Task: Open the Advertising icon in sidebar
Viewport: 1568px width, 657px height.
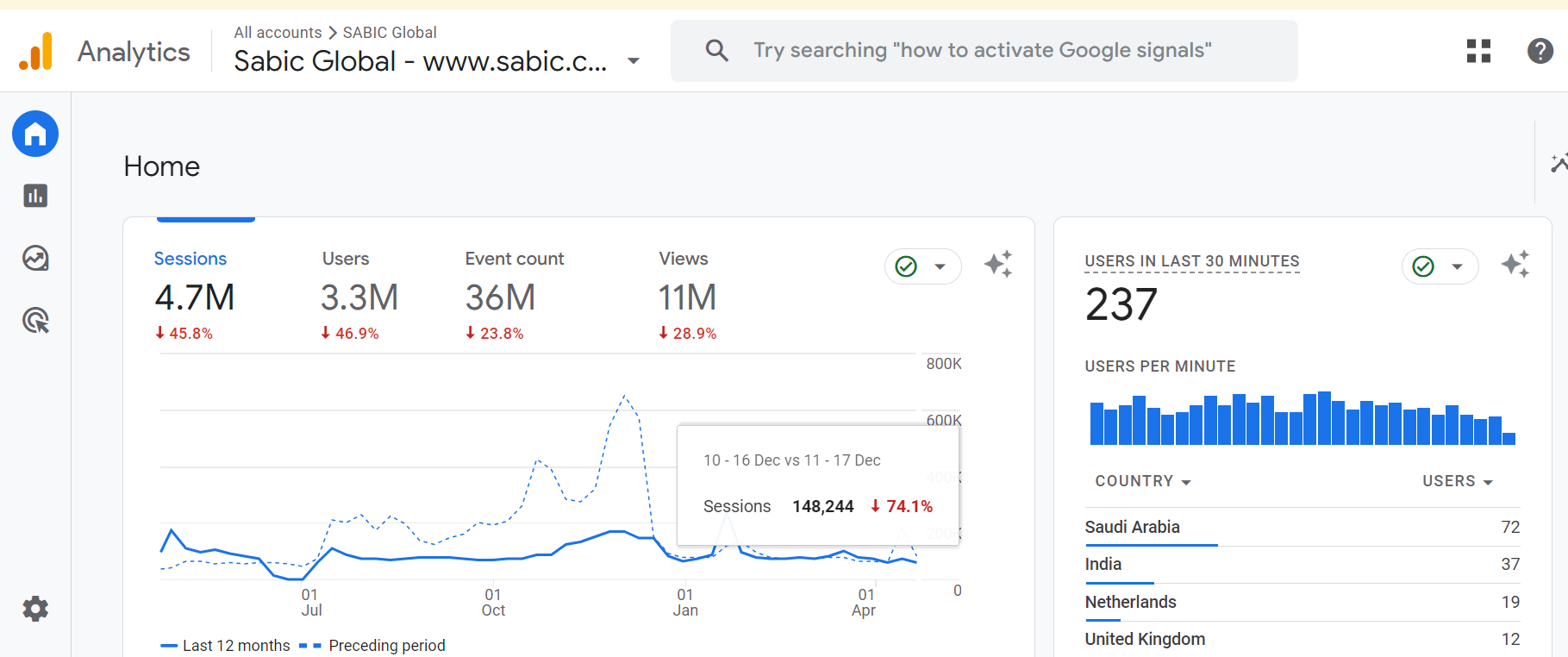Action: (35, 321)
